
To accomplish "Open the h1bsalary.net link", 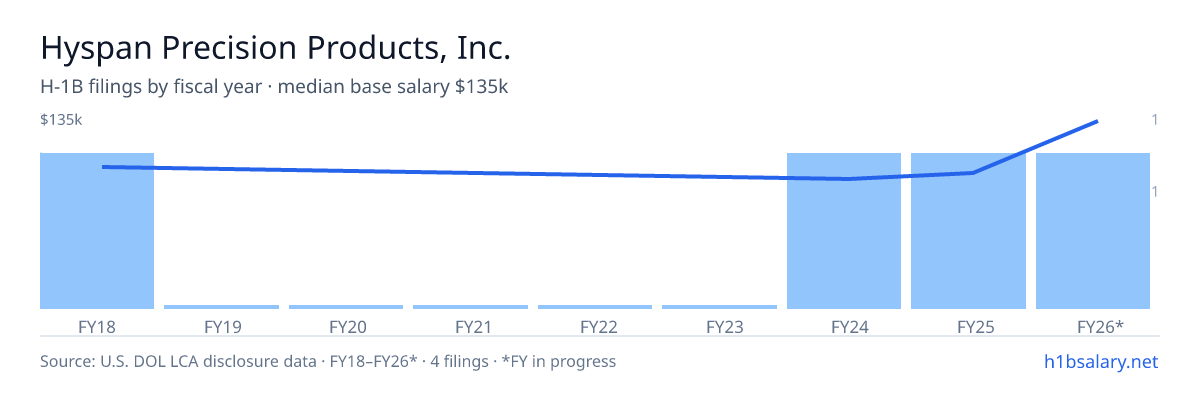I will click(x=1101, y=361).
